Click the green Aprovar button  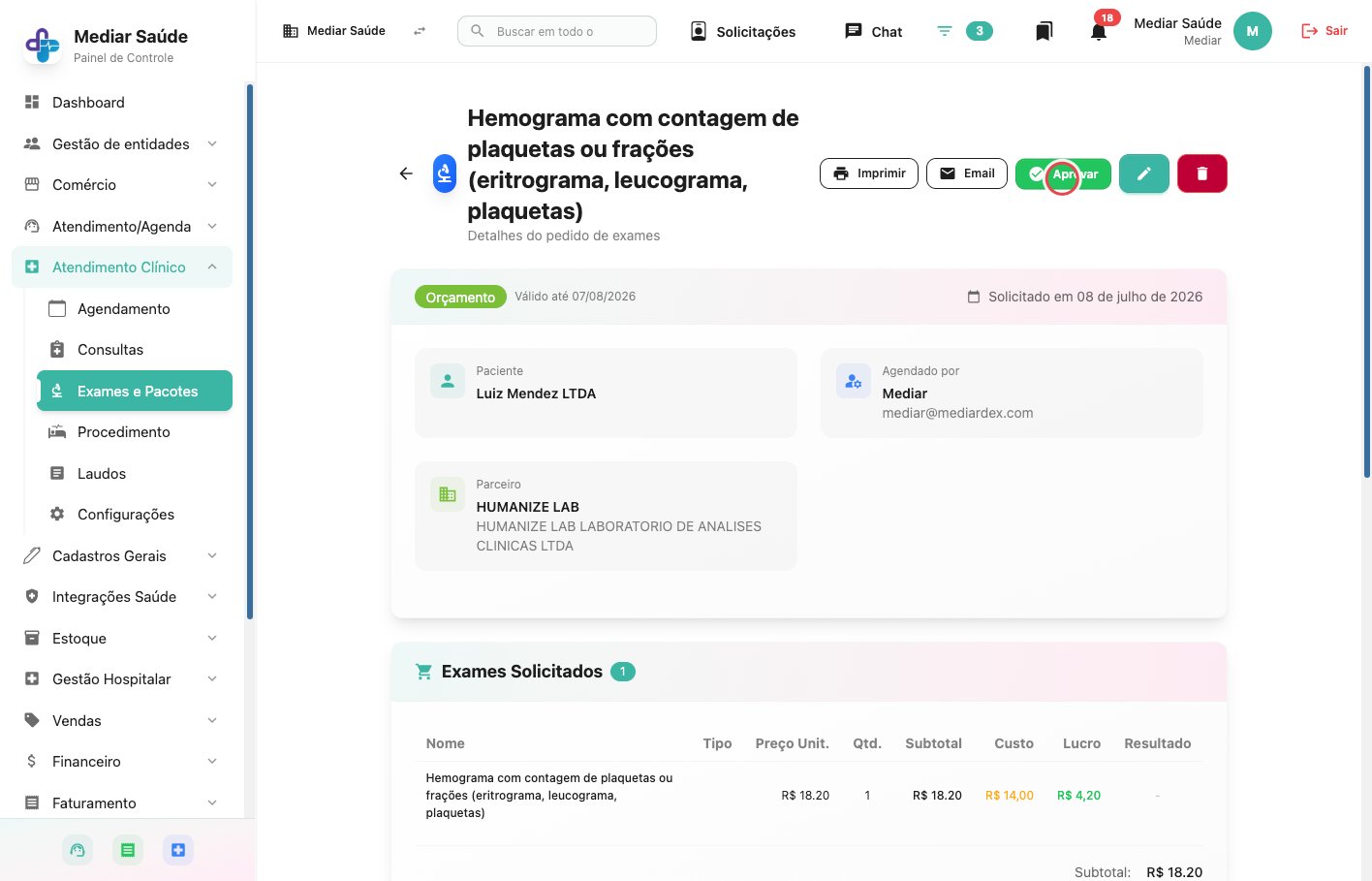tap(1063, 173)
